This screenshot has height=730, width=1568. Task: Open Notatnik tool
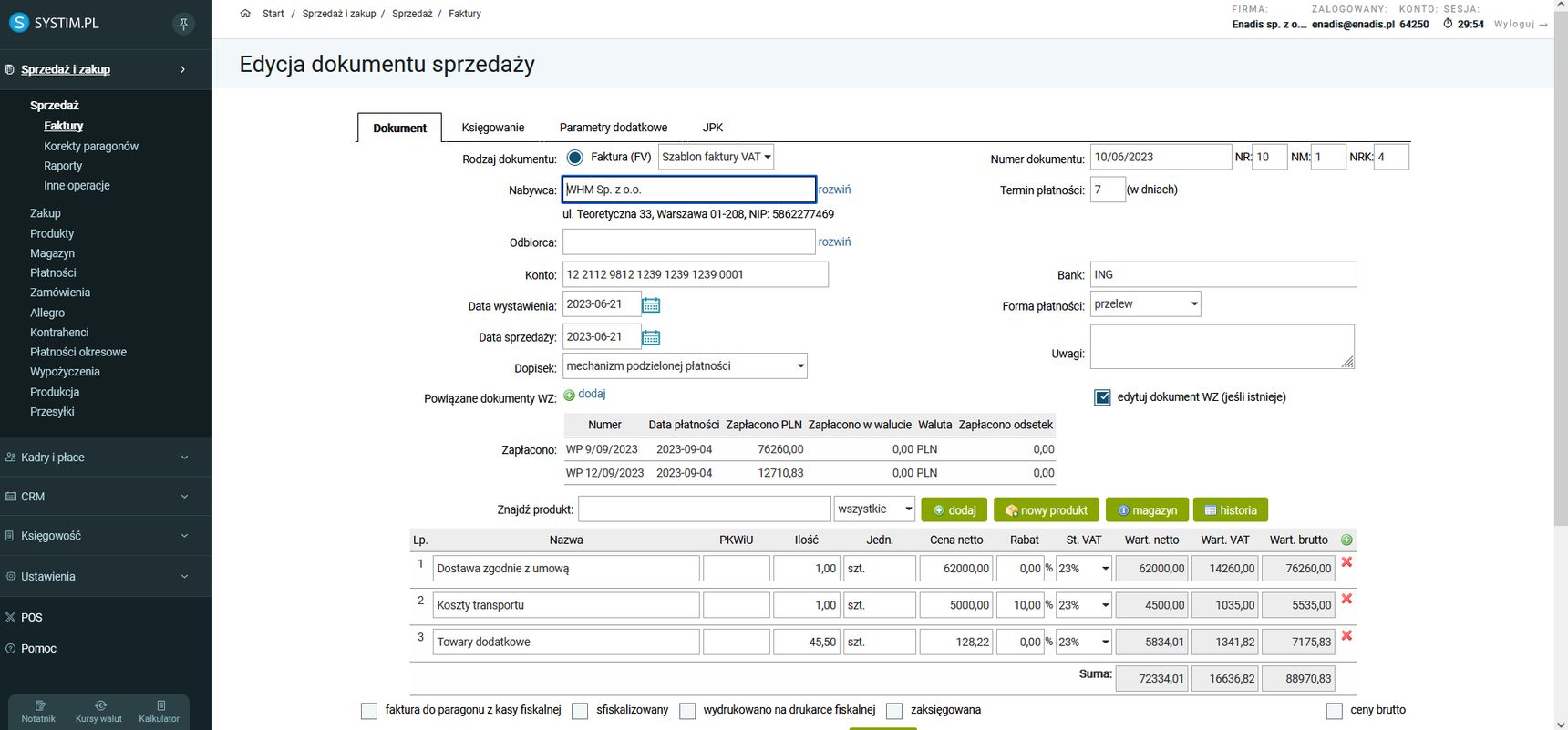coord(38,712)
